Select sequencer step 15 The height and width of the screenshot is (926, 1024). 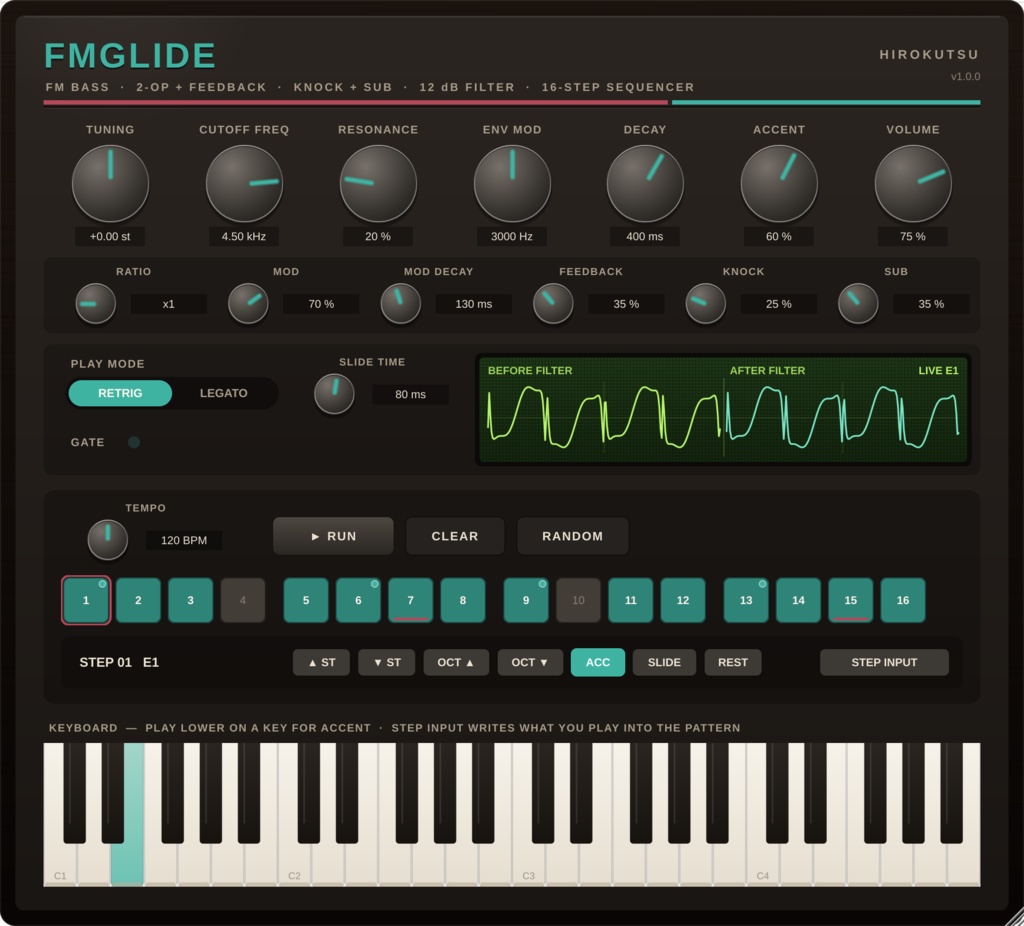[850, 600]
